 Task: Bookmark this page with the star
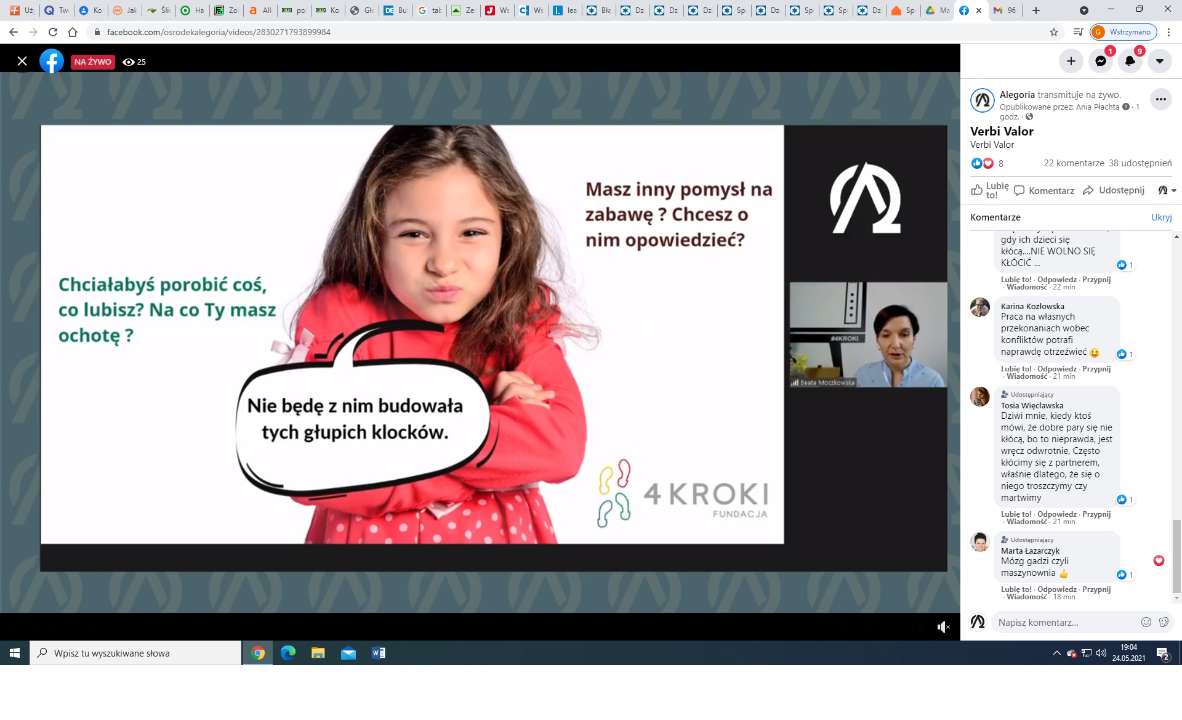[1054, 32]
